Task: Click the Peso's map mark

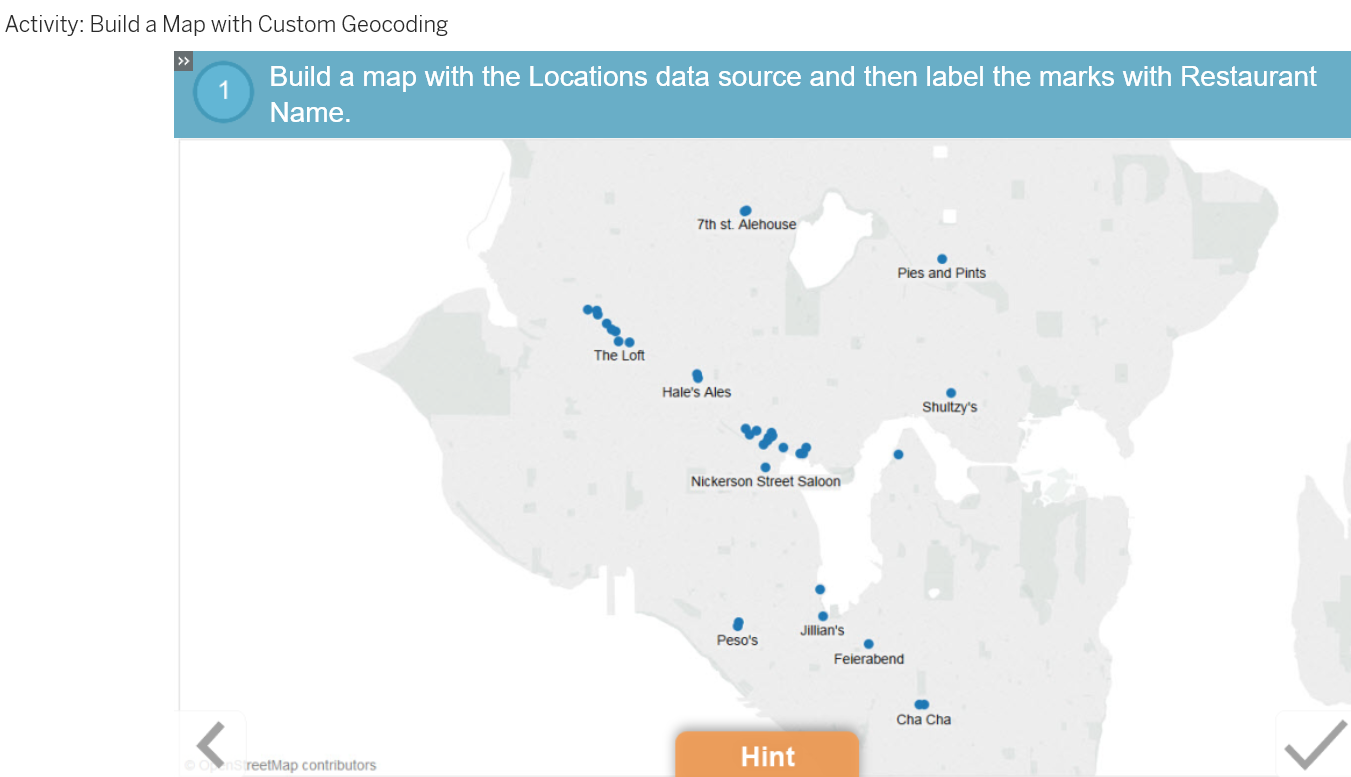Action: 738,622
